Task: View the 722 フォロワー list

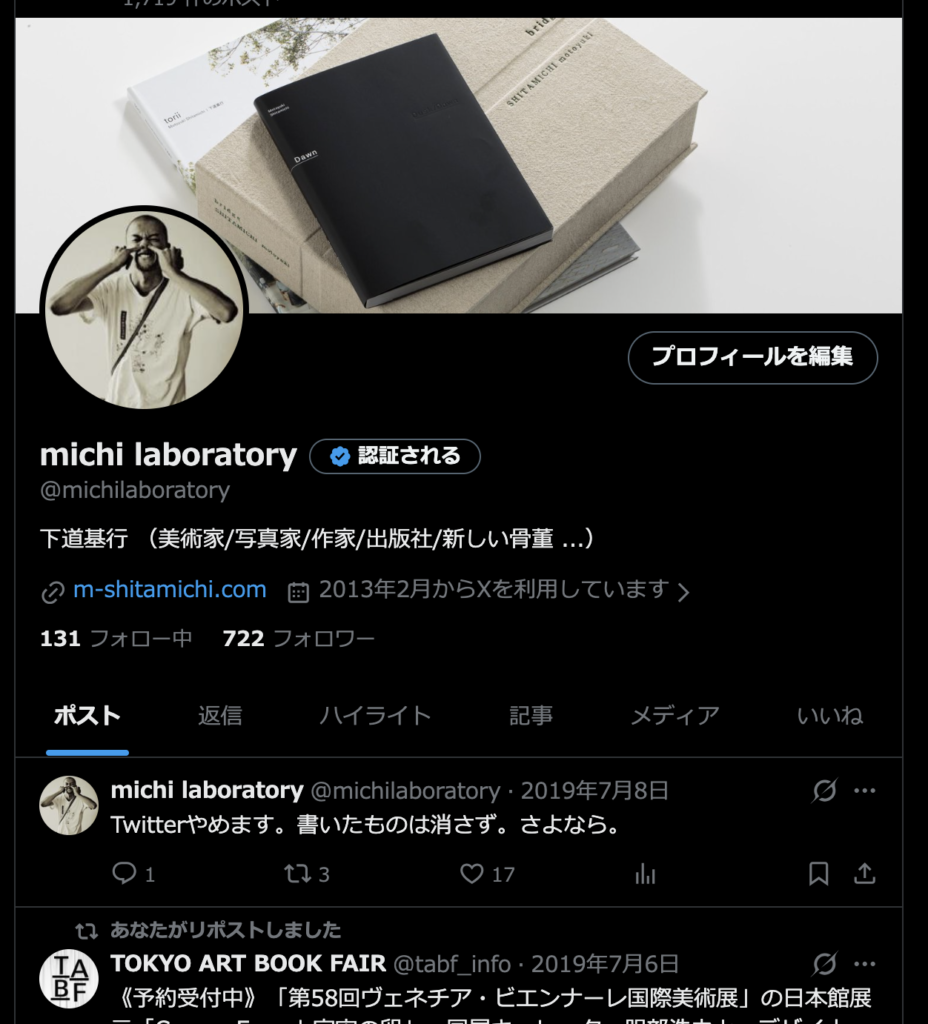Action: click(x=298, y=638)
